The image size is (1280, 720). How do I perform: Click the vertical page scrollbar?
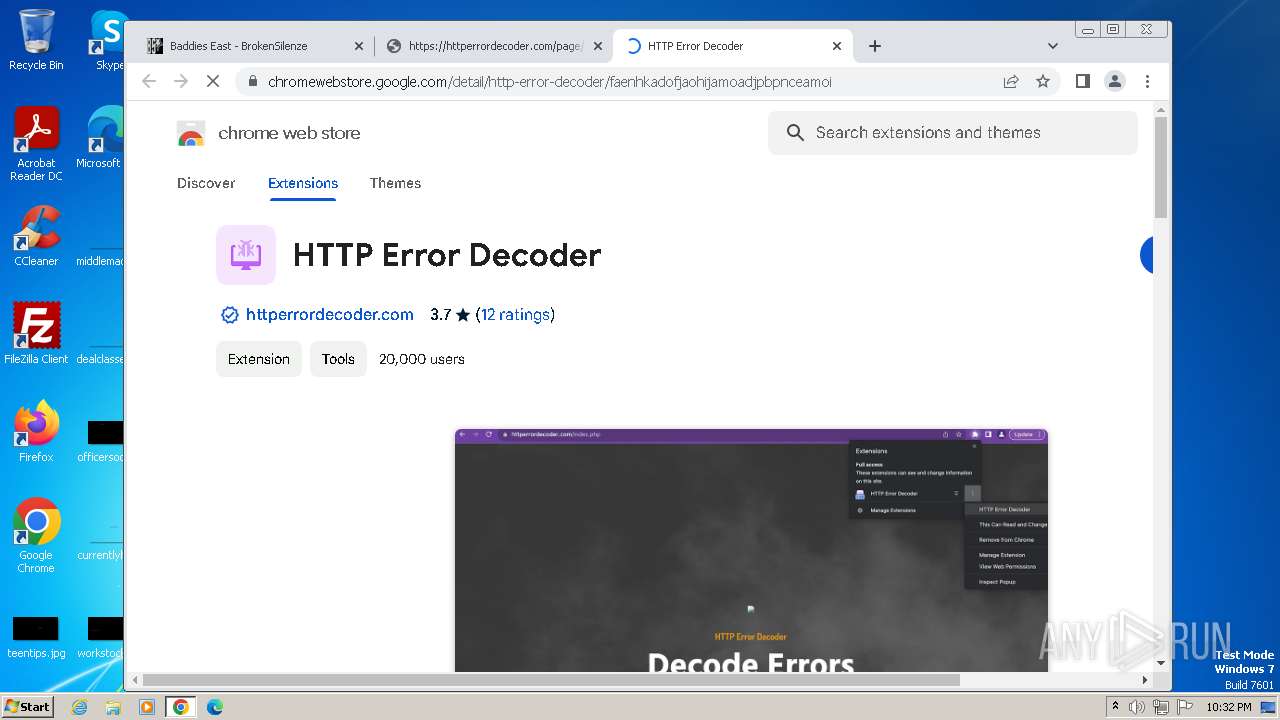point(1161,167)
